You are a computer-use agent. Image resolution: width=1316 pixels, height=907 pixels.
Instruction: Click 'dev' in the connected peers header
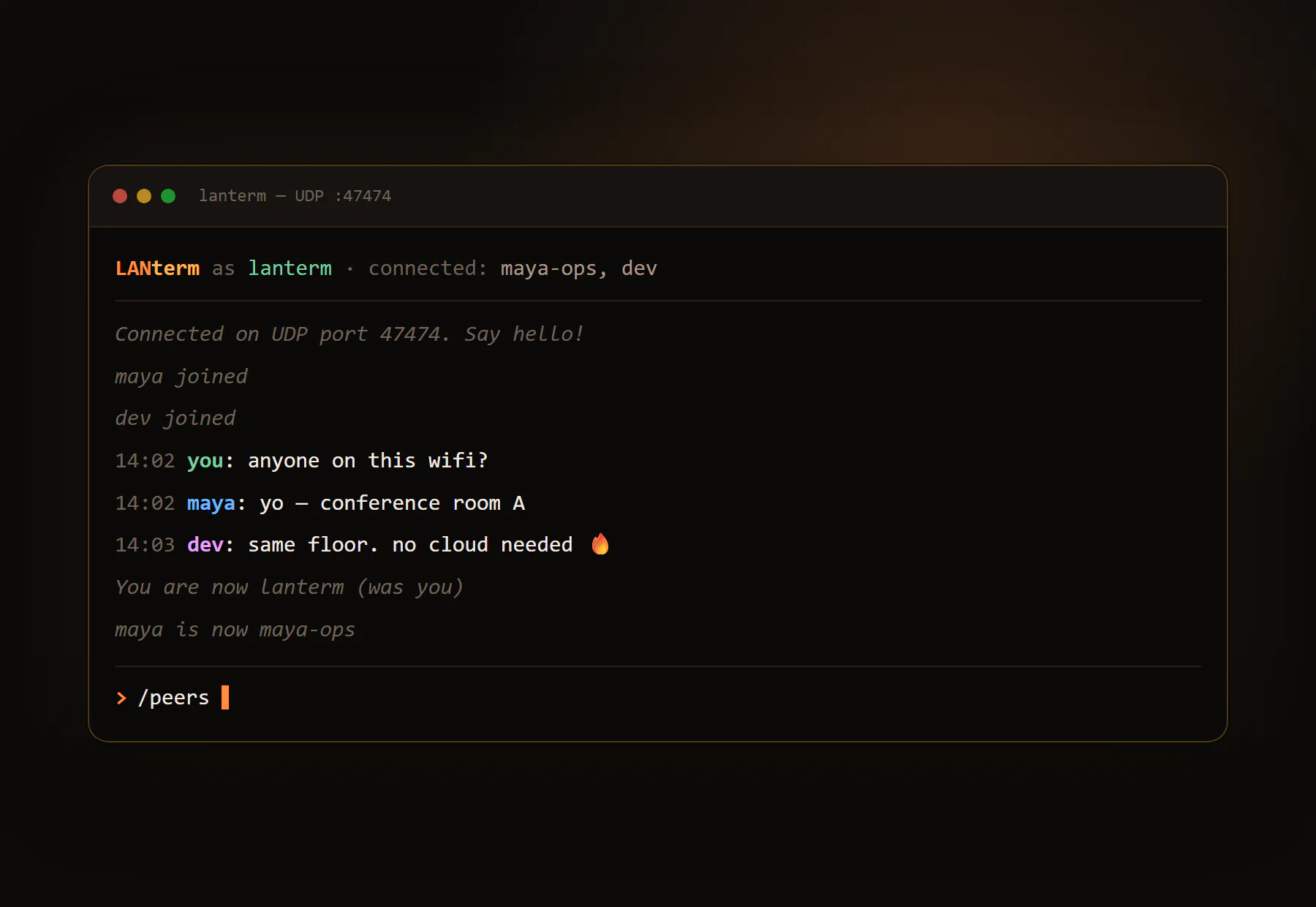click(639, 268)
